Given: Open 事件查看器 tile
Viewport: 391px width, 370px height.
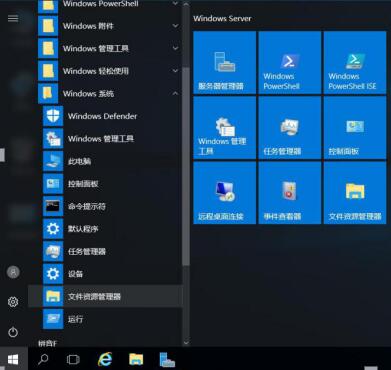Looking at the screenshot, I should 290,193.
